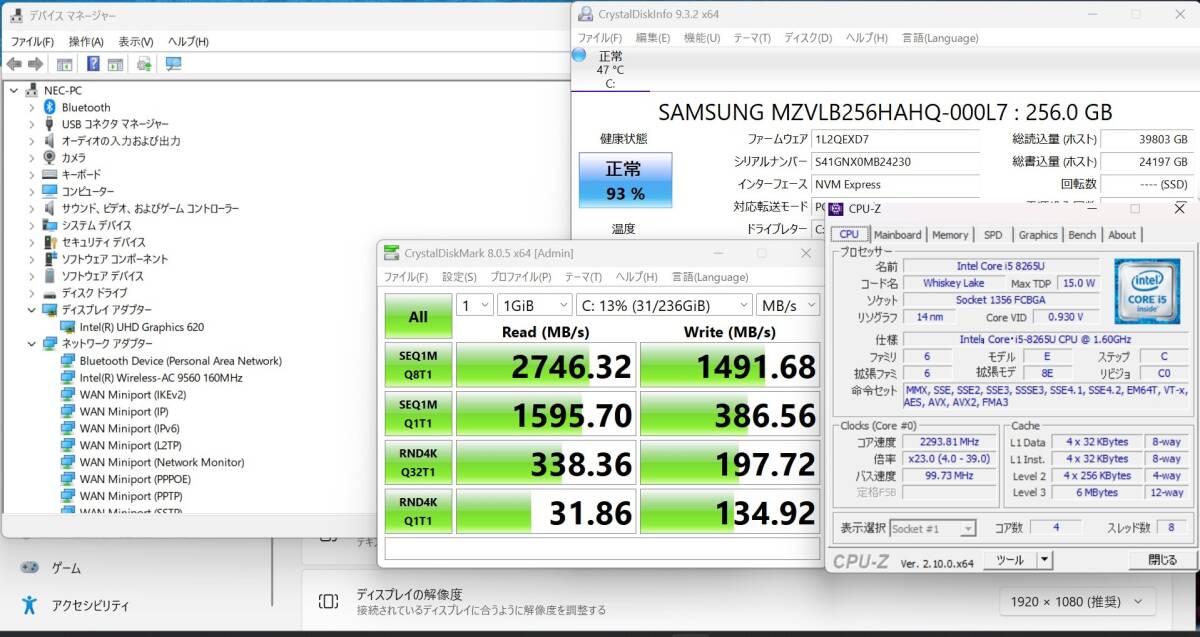The width and height of the screenshot is (1200, 637).
Task: Open 機能(O) menu in CrystalDiskInfo
Action: pos(702,38)
